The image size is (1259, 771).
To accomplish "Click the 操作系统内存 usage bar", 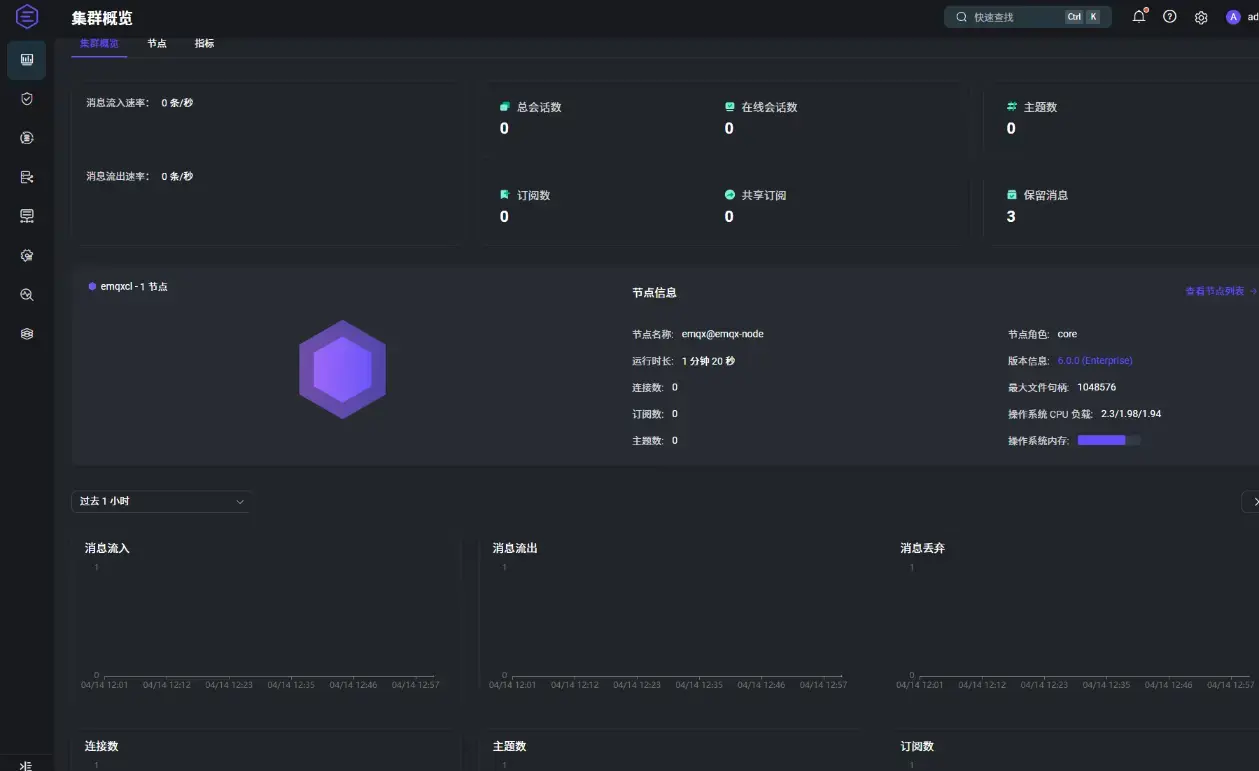I will coord(1109,440).
